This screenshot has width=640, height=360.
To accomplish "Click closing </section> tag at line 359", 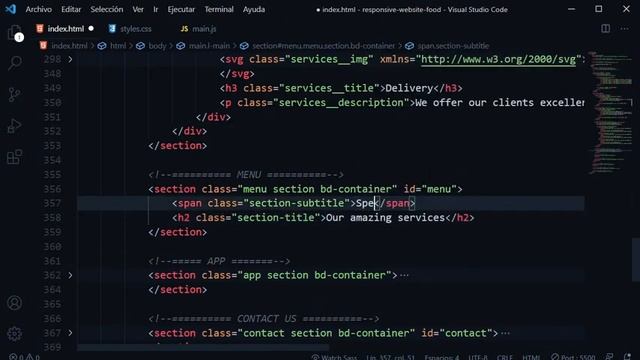I will pos(178,232).
